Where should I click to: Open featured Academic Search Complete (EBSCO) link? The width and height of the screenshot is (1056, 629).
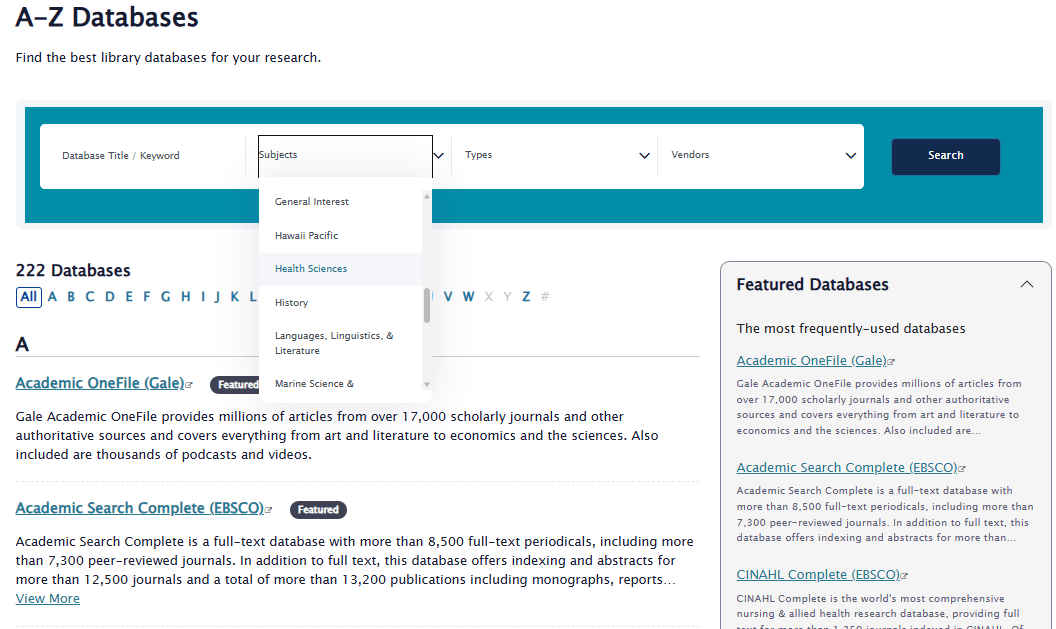tap(847, 467)
